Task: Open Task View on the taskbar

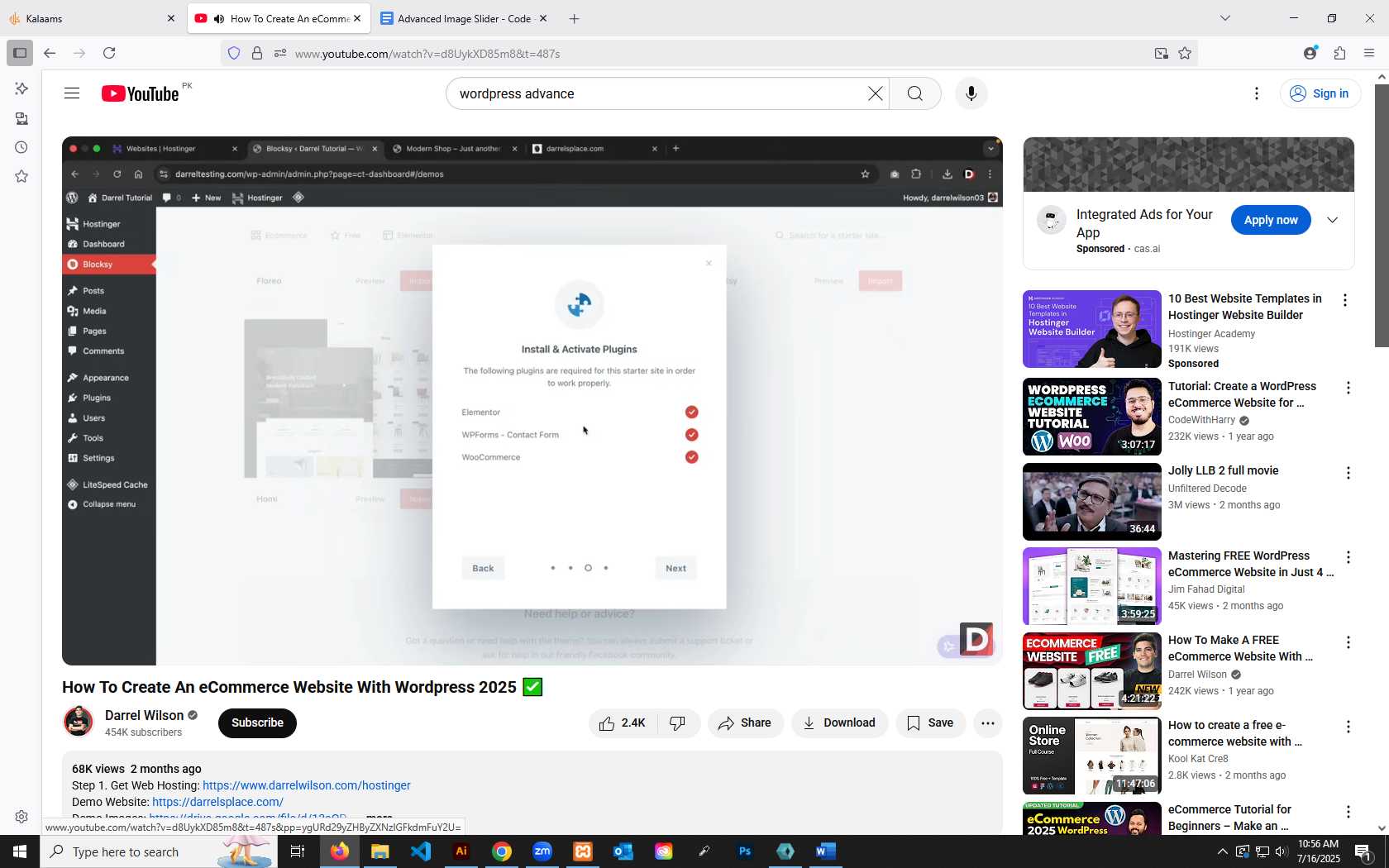Action: pos(298,851)
